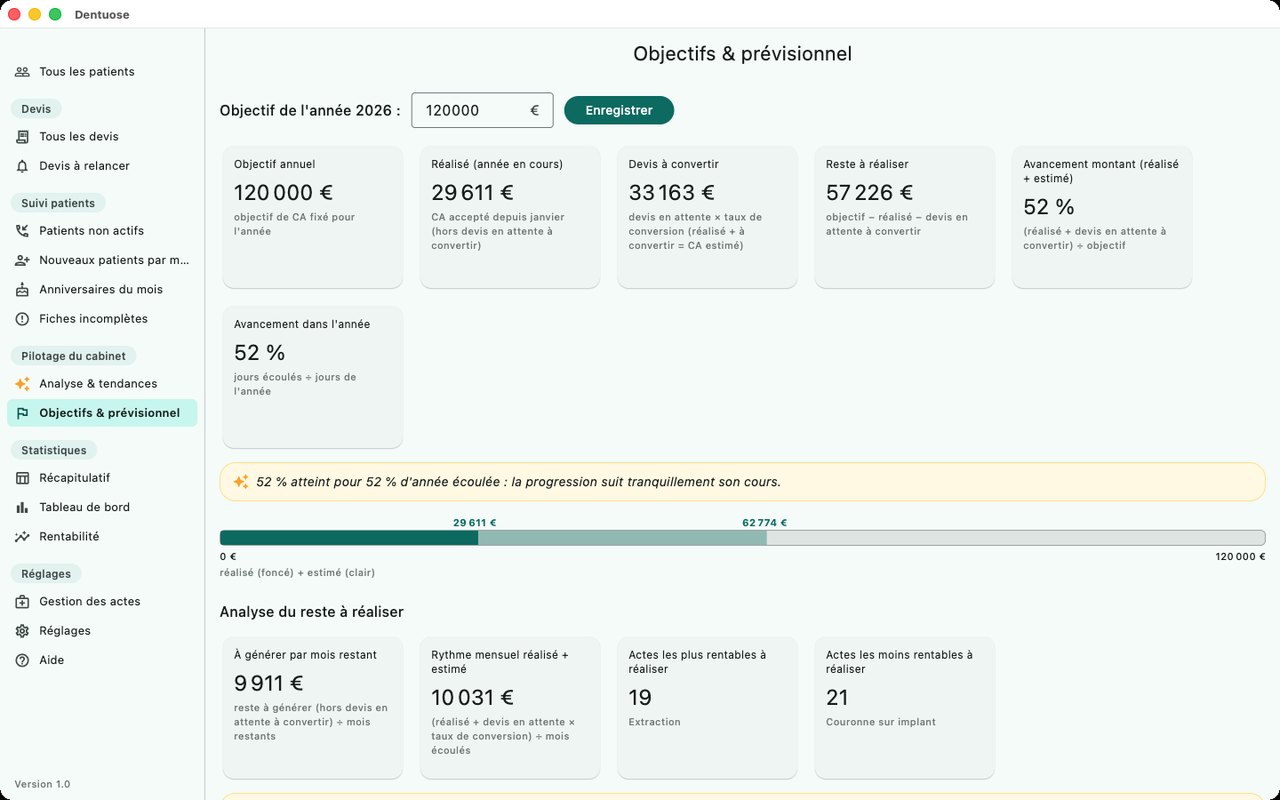Click the Pilotage du cabinet section header

(x=73, y=356)
